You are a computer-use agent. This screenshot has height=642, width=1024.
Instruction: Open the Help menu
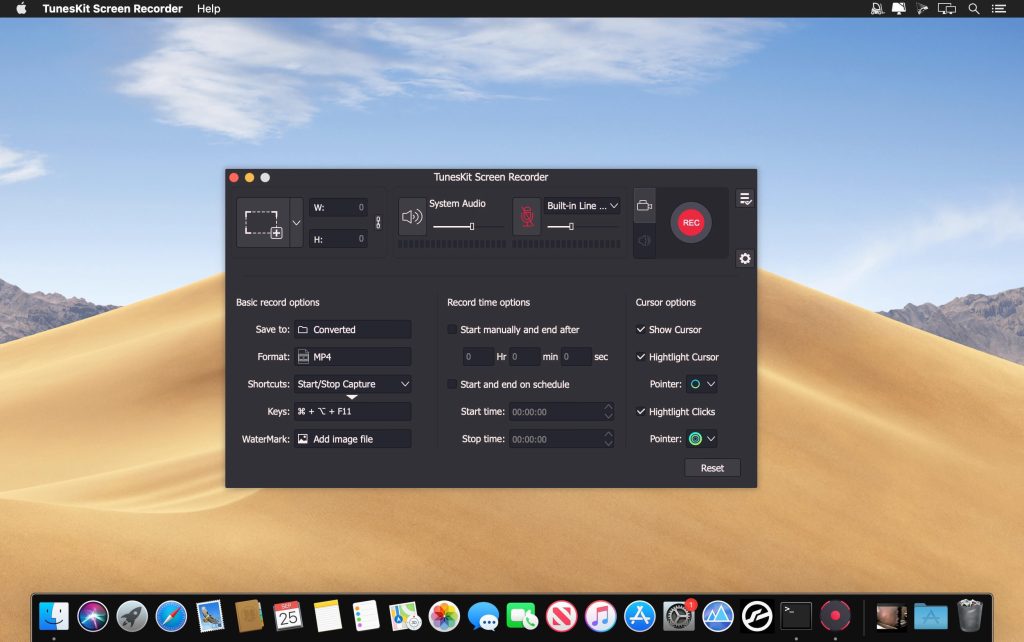(x=210, y=9)
